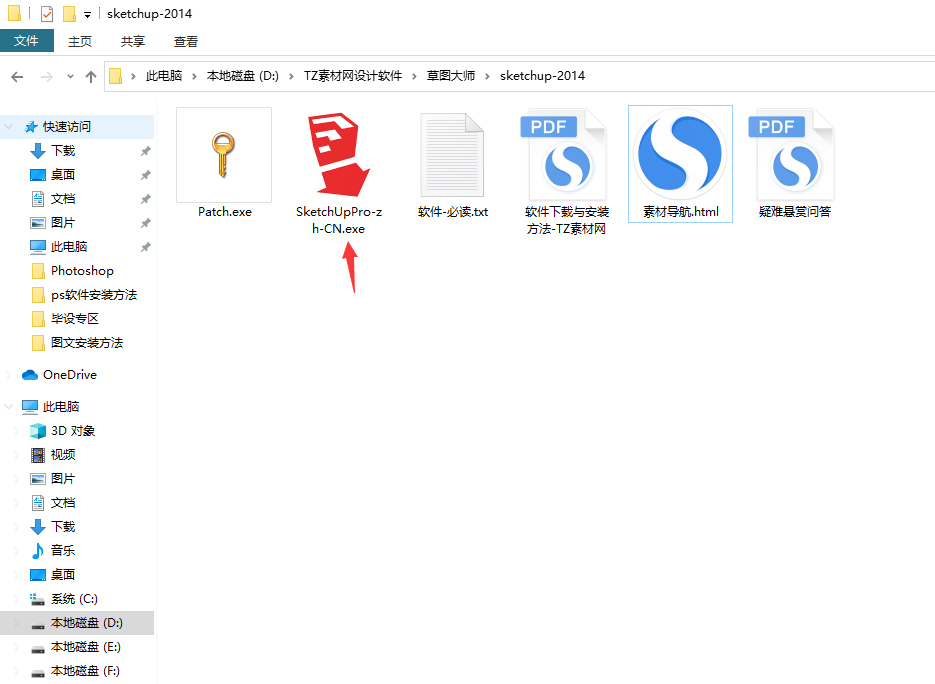Click the title bar properties checkmark icon
Viewport: 935px width, 684px height.
(47, 13)
